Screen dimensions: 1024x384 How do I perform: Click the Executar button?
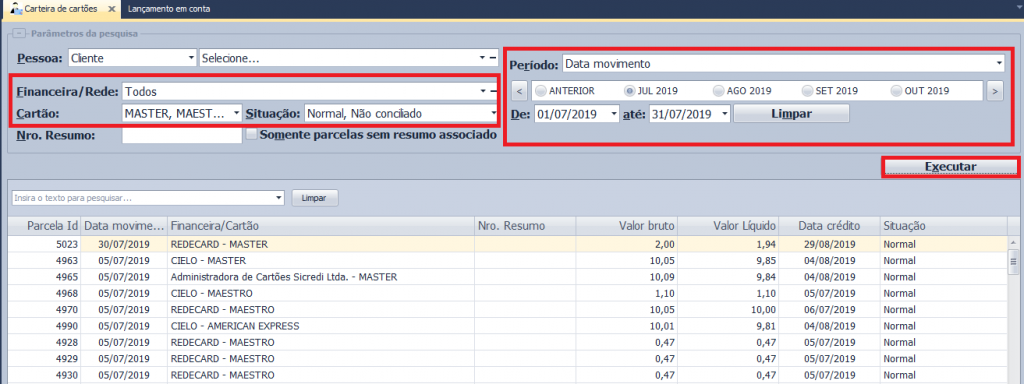(x=950, y=167)
